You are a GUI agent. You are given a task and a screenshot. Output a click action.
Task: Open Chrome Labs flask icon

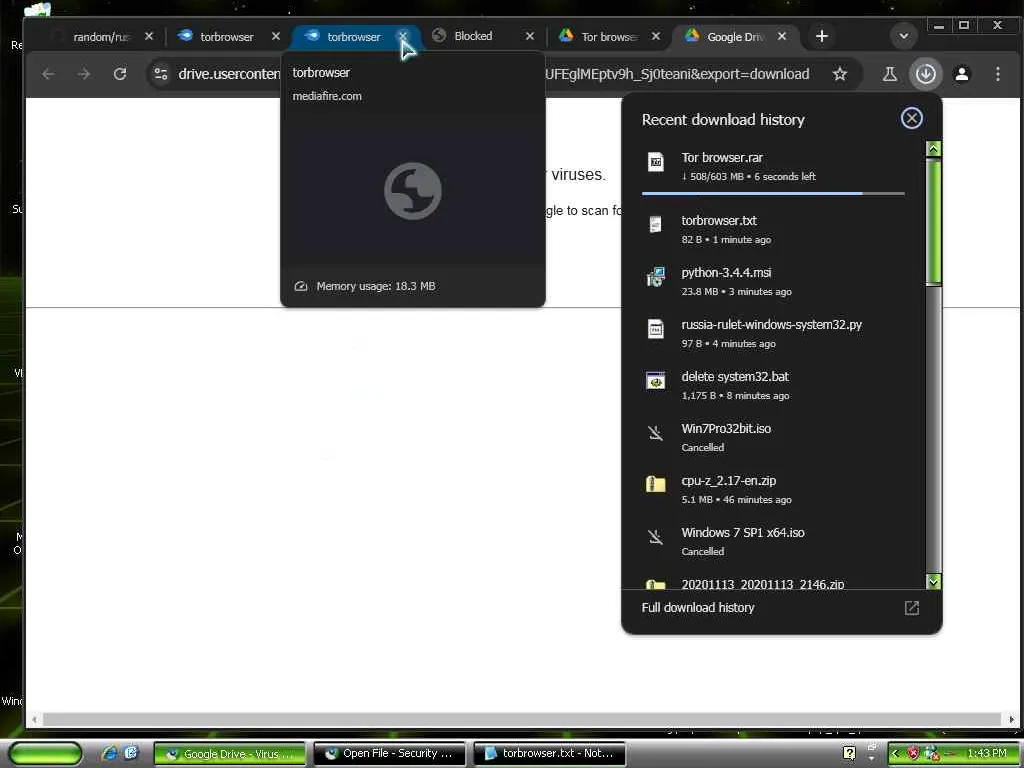tap(889, 74)
